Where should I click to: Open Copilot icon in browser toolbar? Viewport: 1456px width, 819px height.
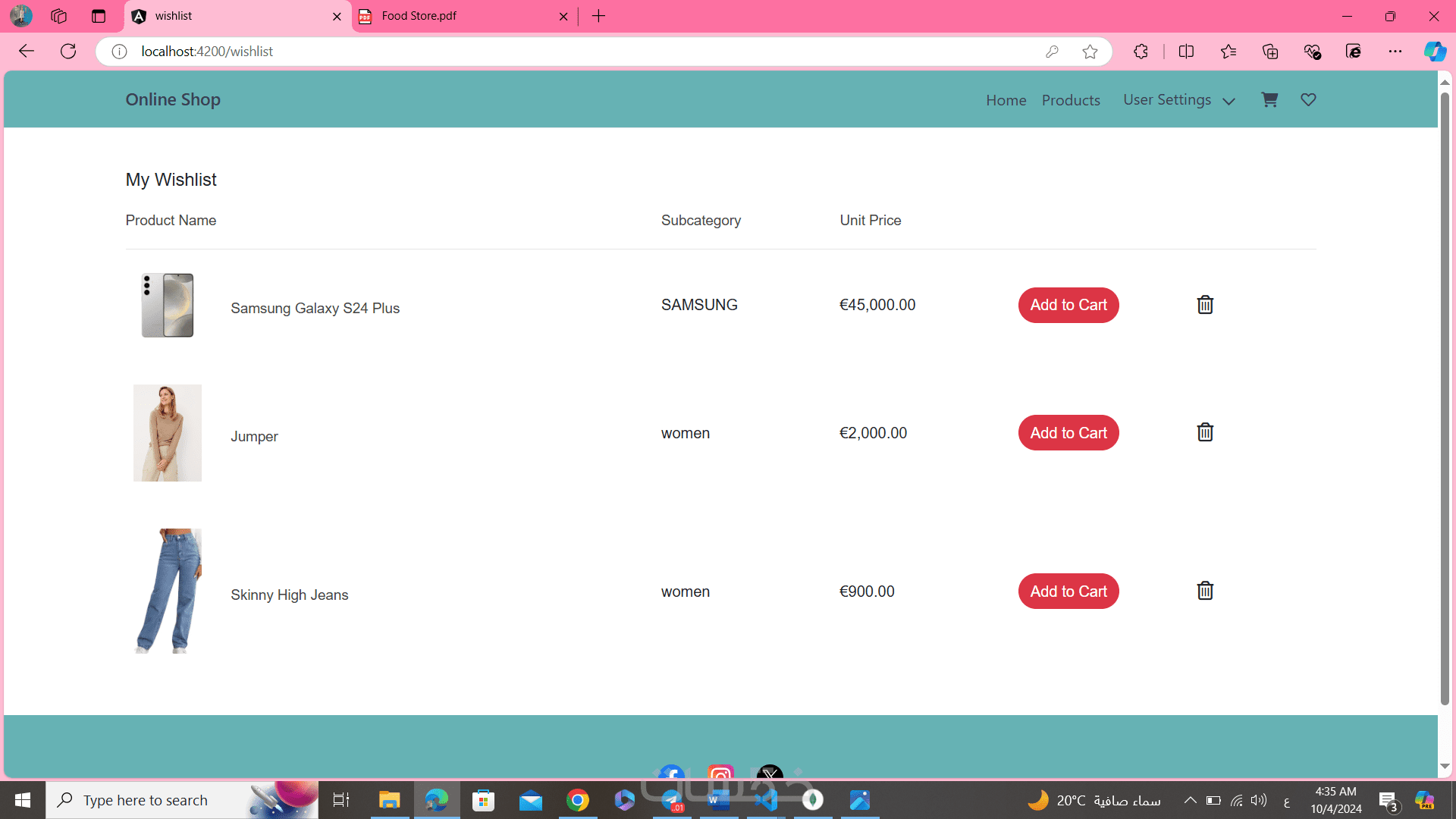coord(1434,52)
